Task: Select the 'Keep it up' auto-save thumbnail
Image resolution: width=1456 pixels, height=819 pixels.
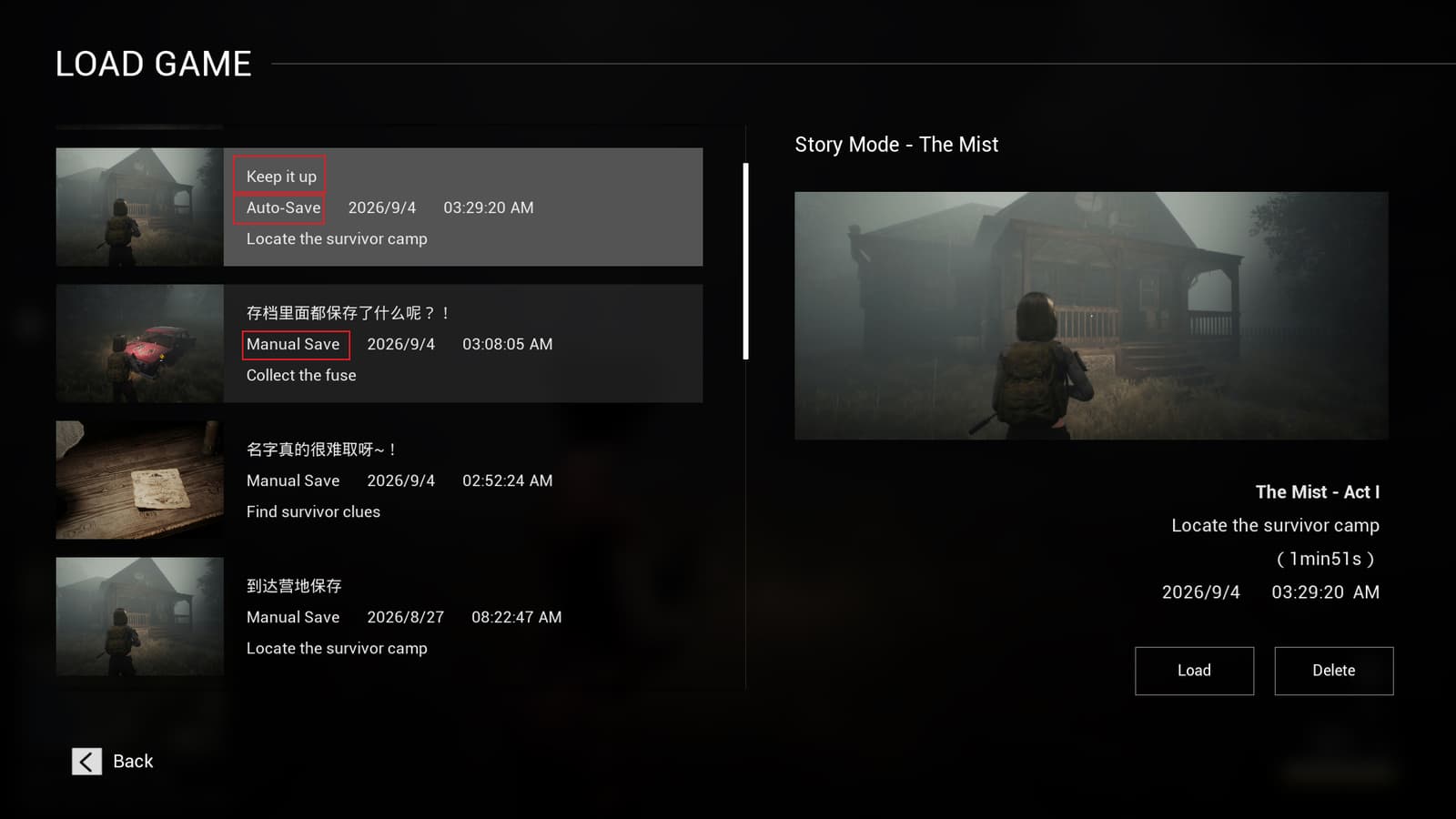Action: (139, 207)
